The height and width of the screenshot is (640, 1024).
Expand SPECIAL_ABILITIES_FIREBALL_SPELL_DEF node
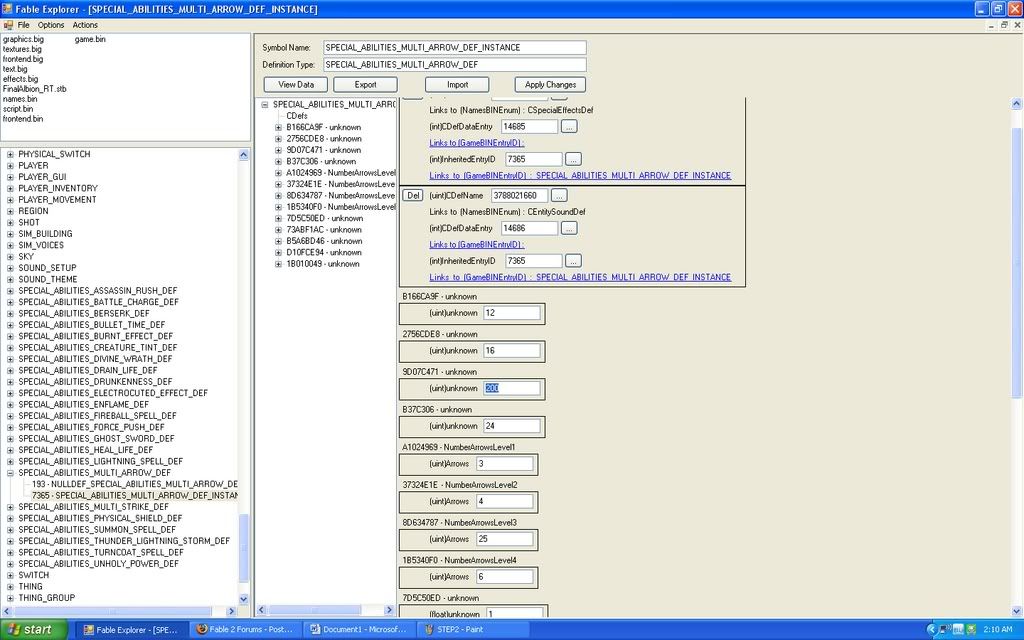coord(10,416)
